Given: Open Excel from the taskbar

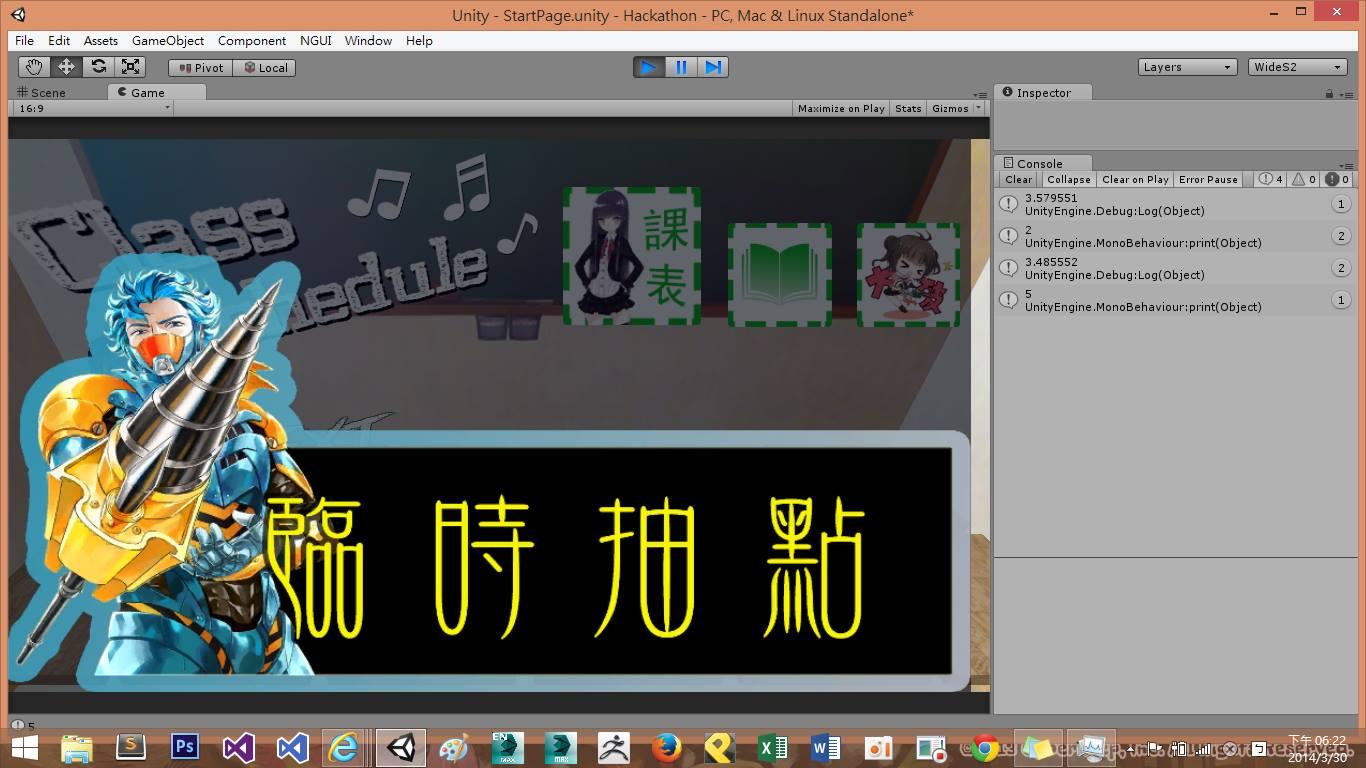Looking at the screenshot, I should click(x=772, y=748).
